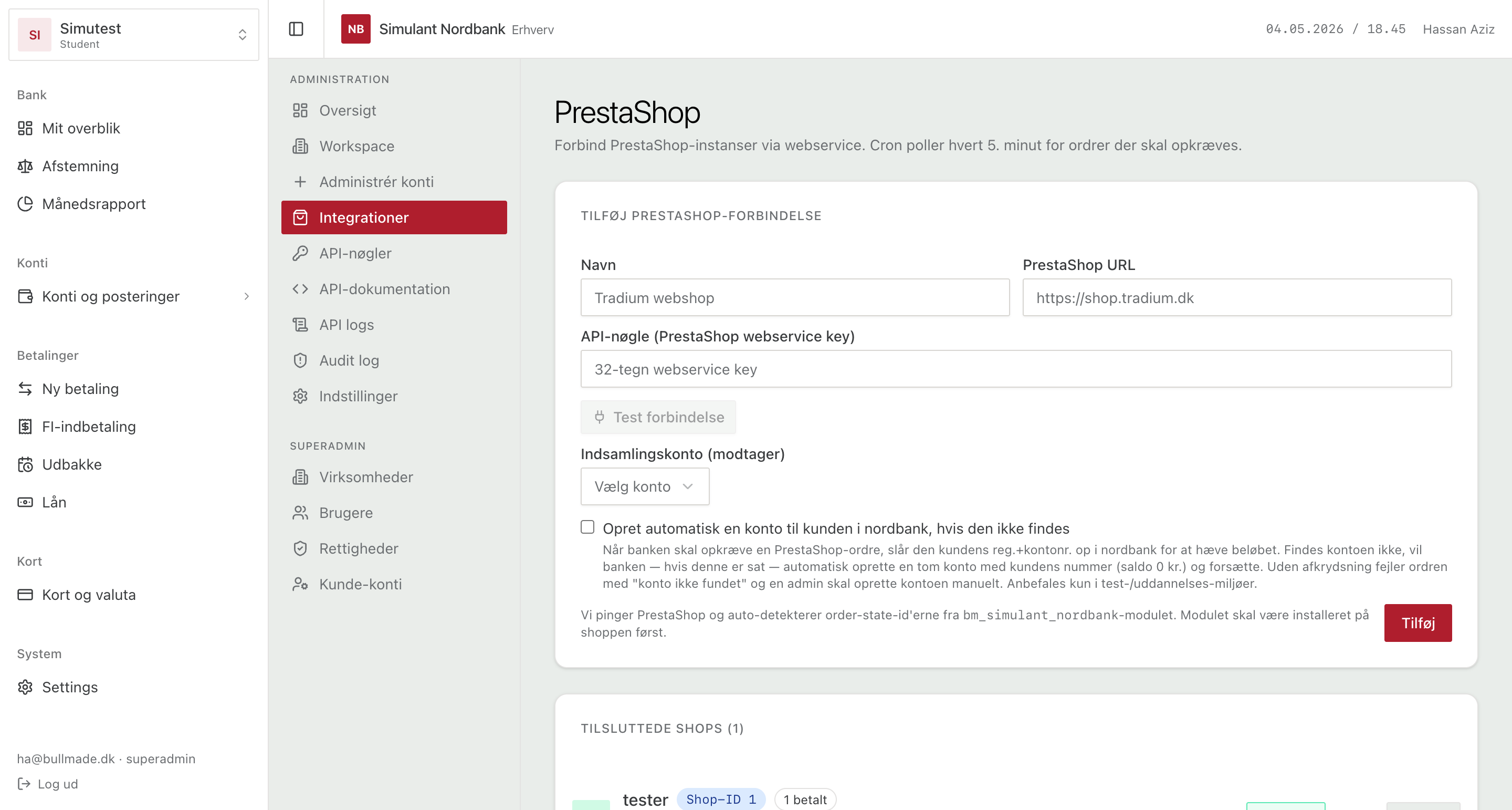Click the Ny betaling transfer arrows icon
1512x810 pixels.
[25, 389]
